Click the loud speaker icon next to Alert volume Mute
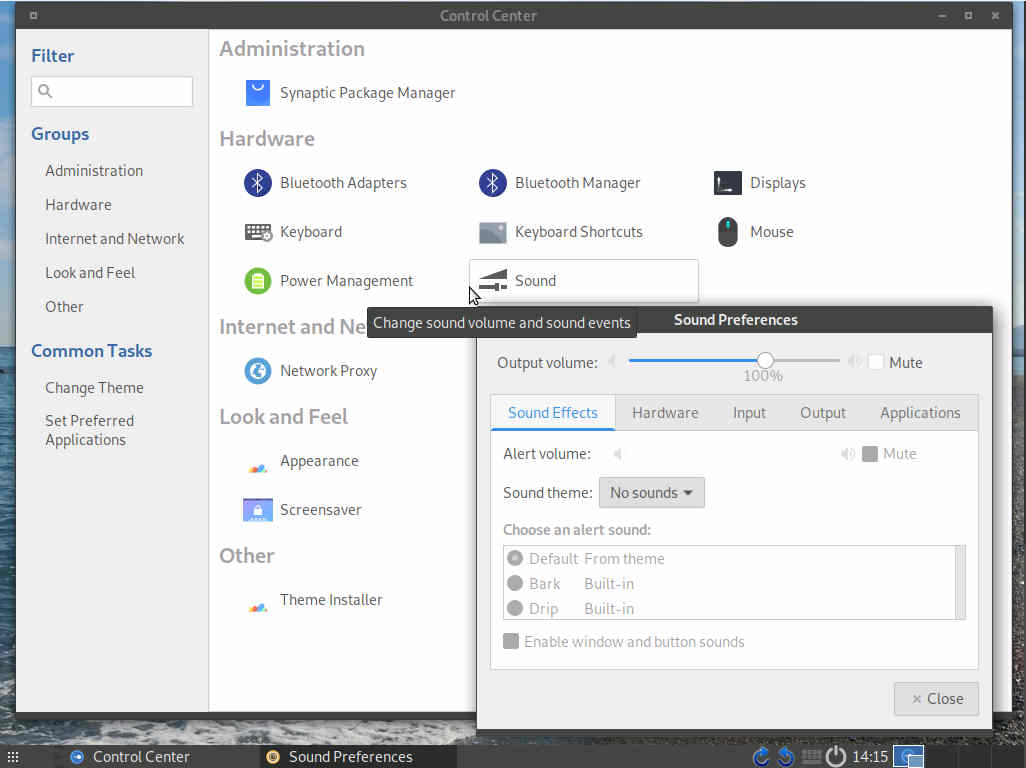Viewport: 1026px width, 768px height. tap(847, 454)
